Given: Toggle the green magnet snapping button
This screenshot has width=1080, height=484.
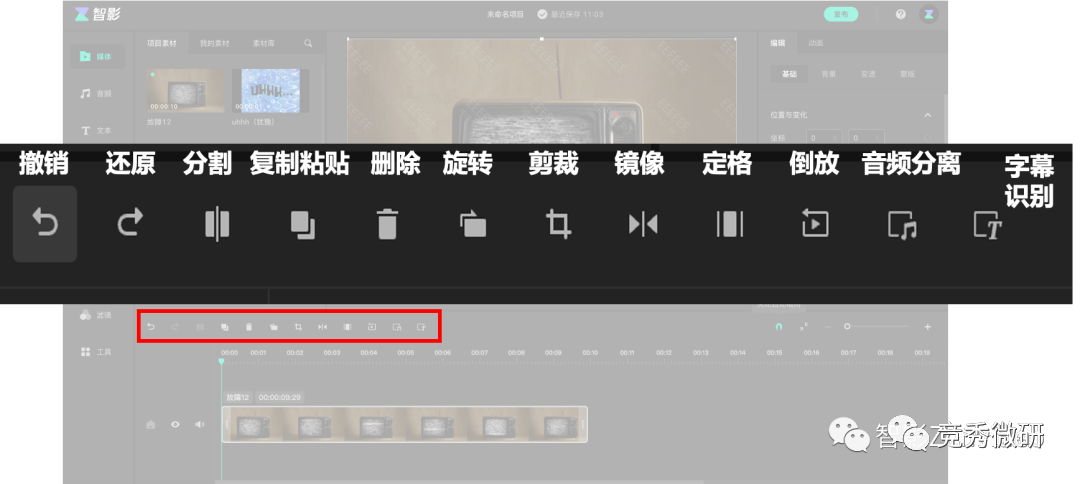Looking at the screenshot, I should pos(779,327).
